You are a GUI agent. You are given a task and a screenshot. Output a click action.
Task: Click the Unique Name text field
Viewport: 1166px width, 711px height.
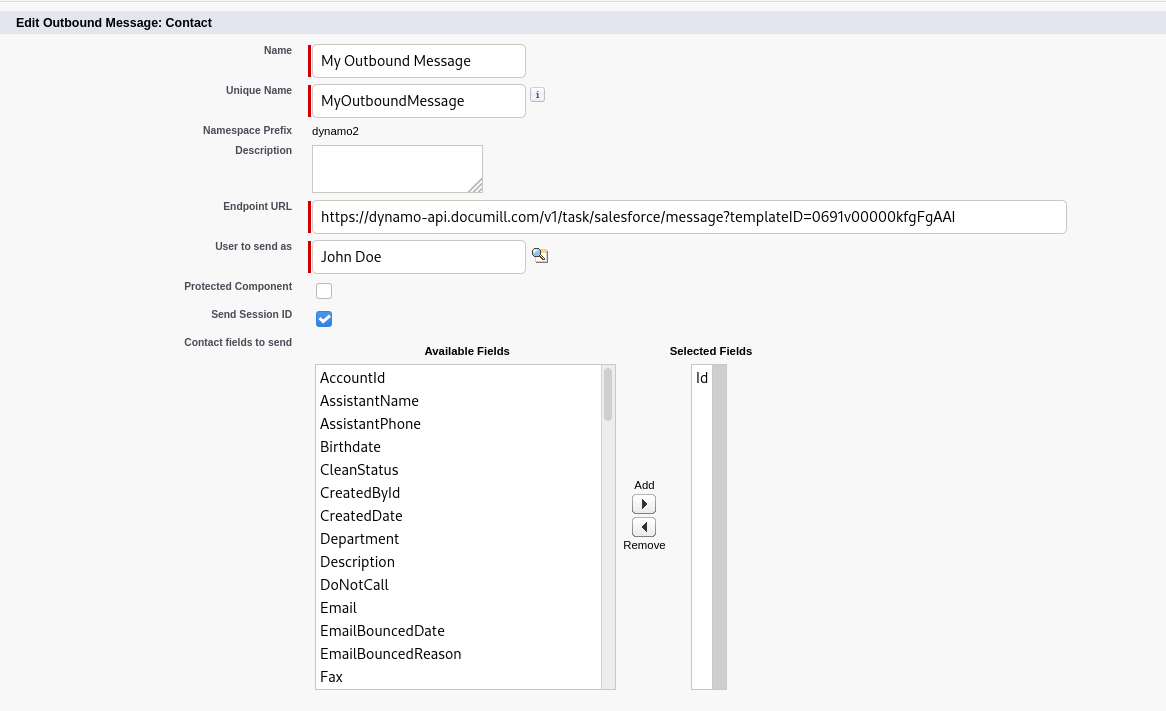click(418, 101)
